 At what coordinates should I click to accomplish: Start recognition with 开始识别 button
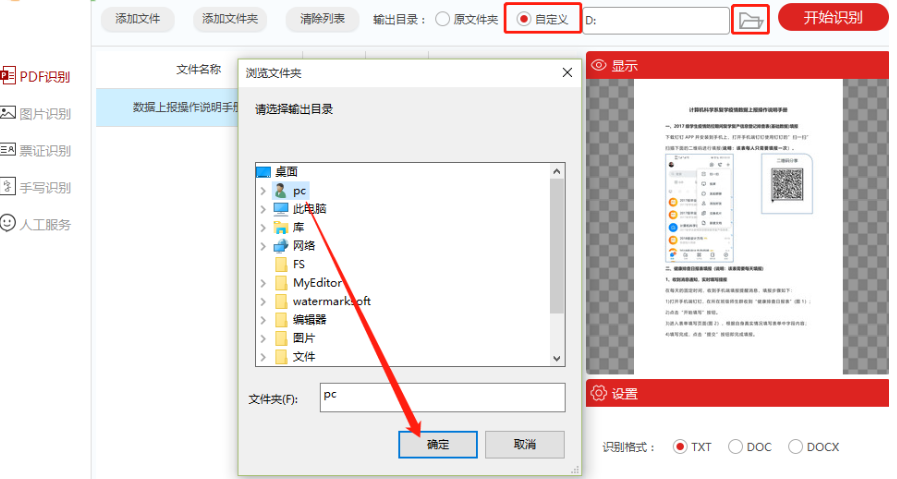(x=832, y=18)
